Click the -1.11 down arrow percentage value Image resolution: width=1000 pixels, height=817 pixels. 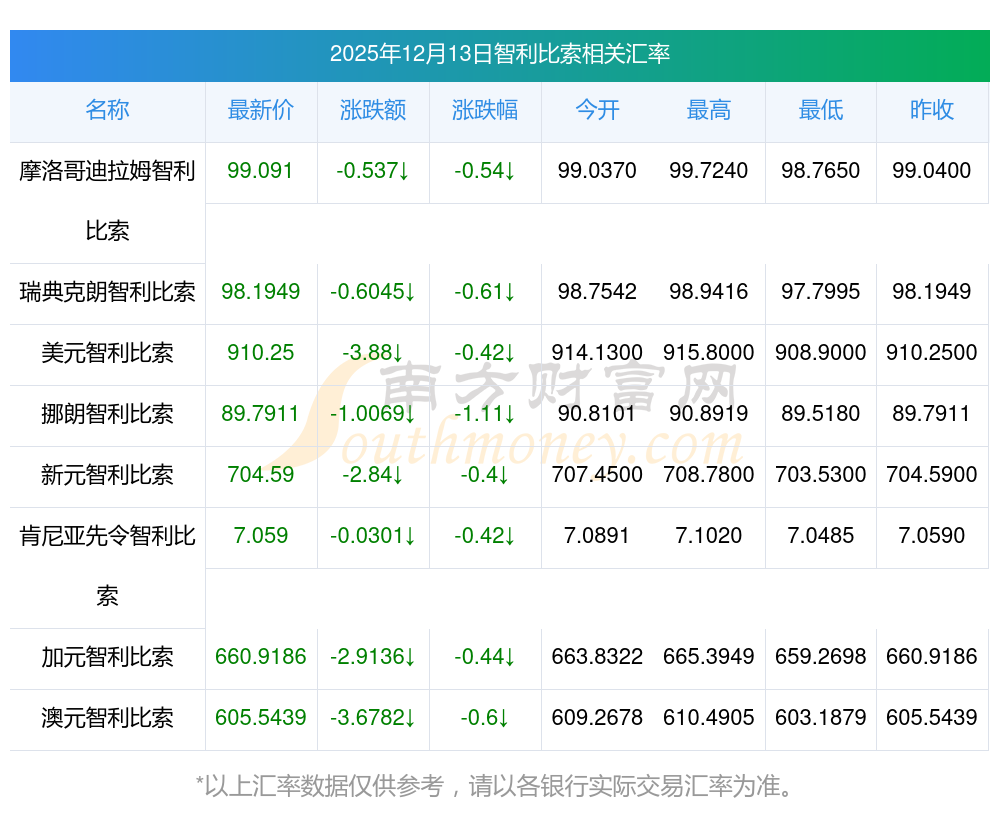(x=485, y=414)
